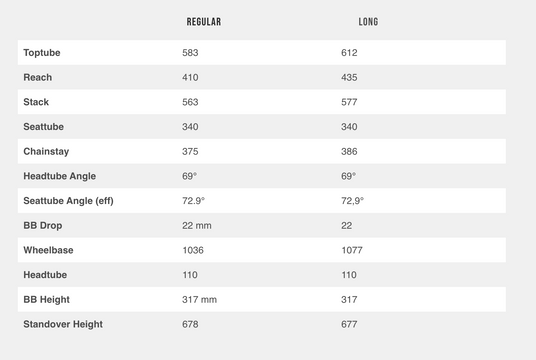
Task: Select the LONG column header
Action: click(x=368, y=22)
